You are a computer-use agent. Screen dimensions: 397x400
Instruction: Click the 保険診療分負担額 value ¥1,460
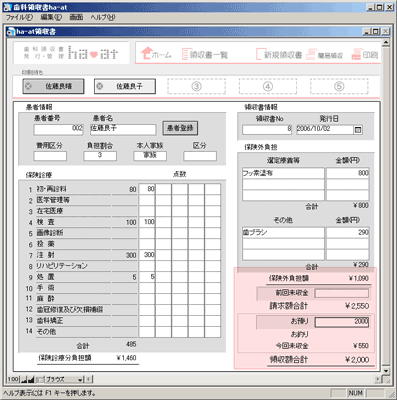tap(126, 358)
